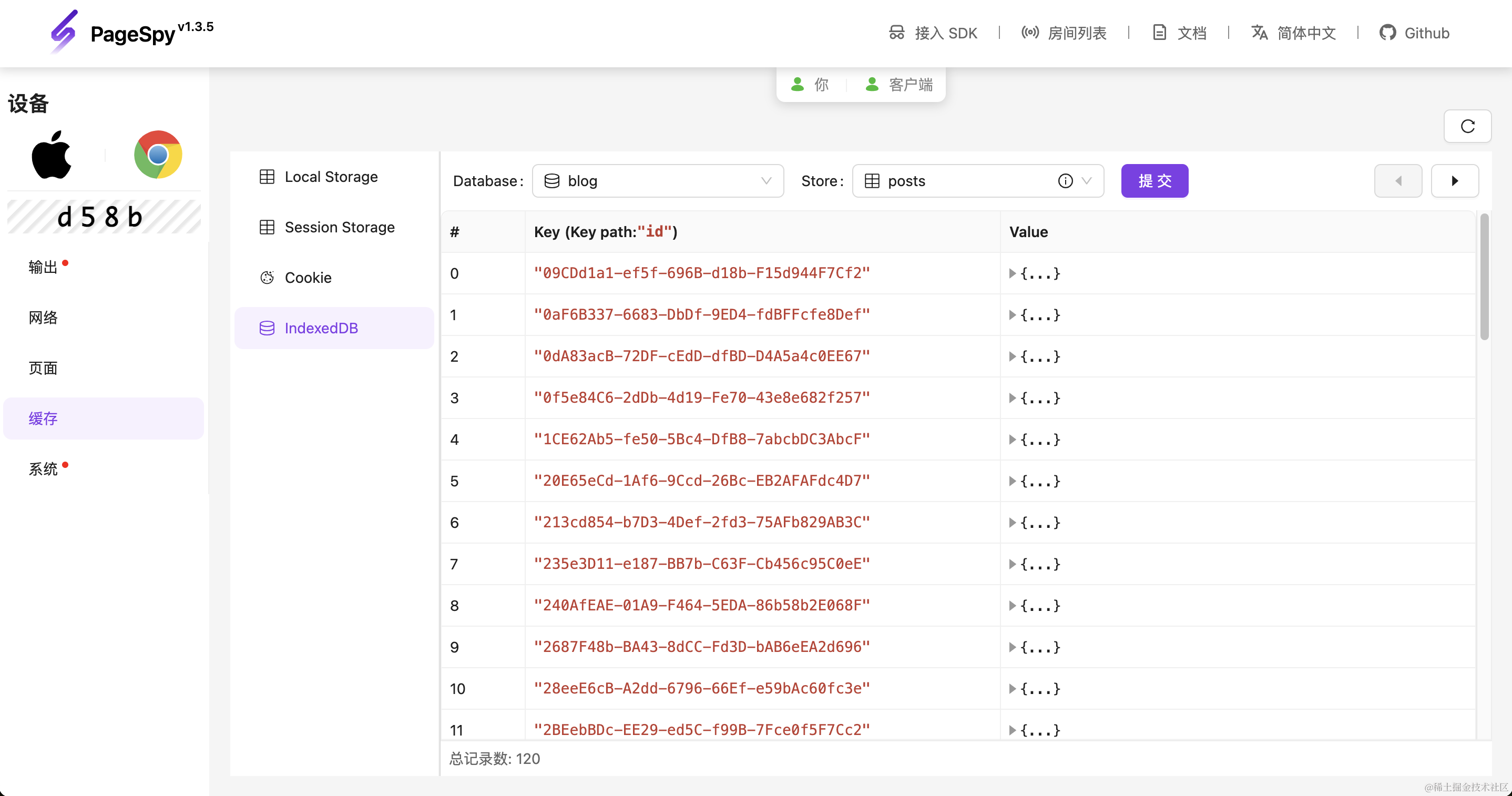
Task: Open the Store posts dropdown
Action: [963, 181]
